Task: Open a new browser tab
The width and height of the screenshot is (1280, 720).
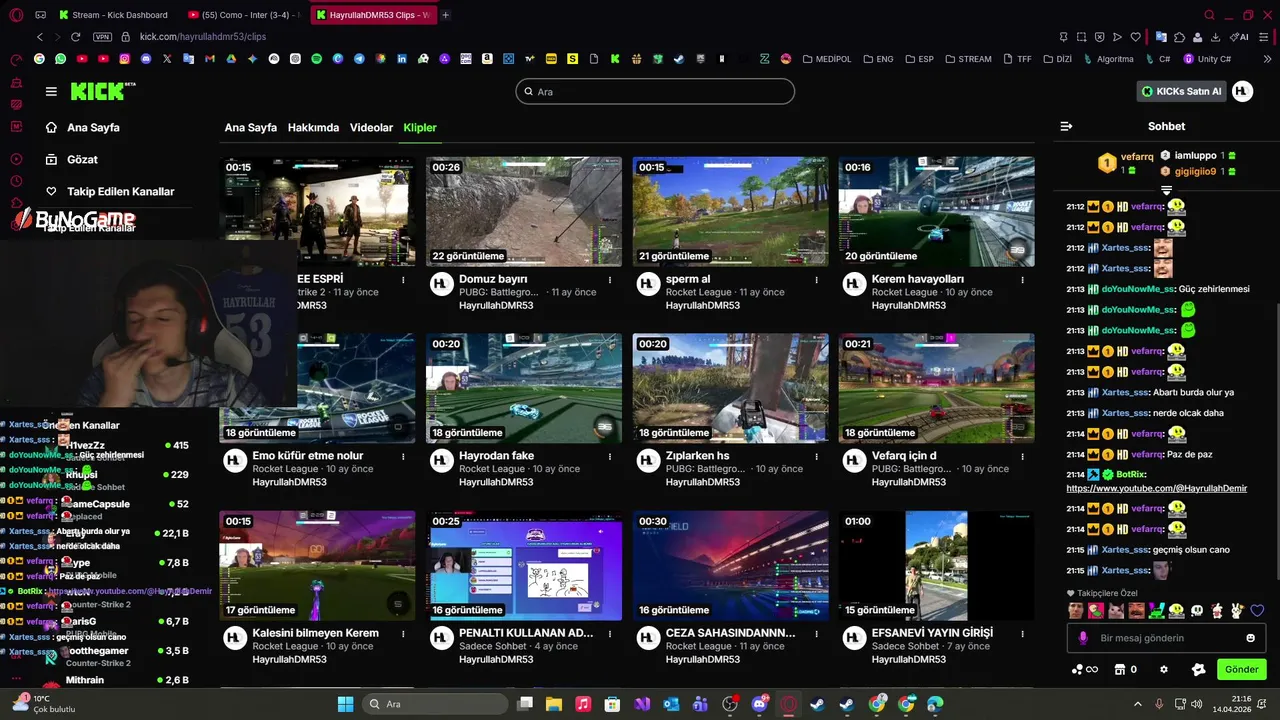Action: pyautogui.click(x=445, y=15)
